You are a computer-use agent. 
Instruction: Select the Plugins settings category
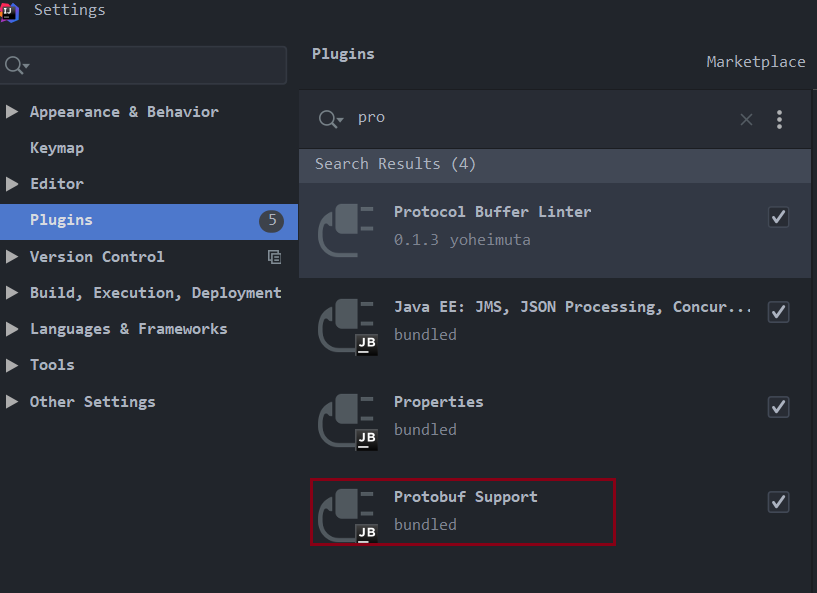click(x=61, y=220)
